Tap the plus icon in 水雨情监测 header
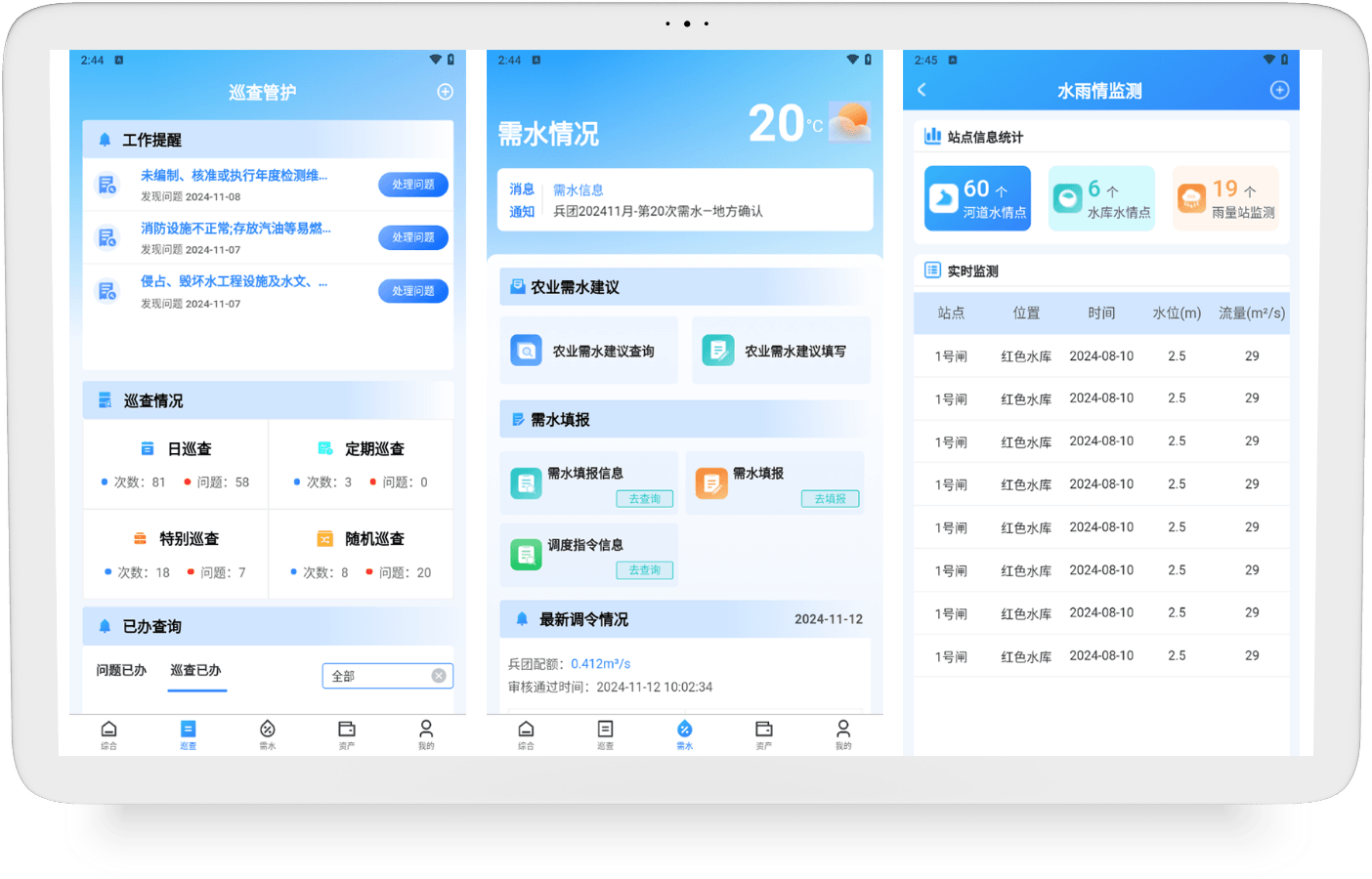 click(x=1279, y=90)
